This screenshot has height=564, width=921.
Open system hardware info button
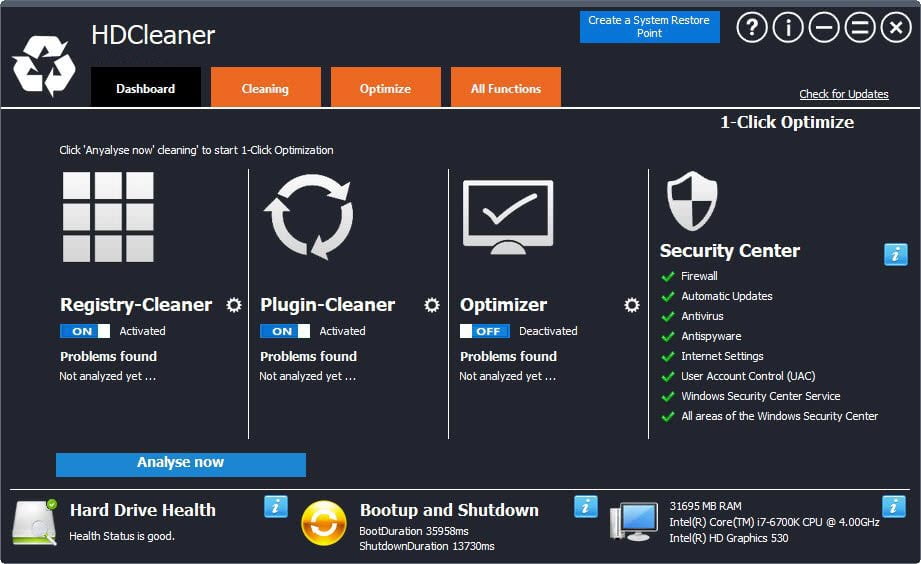pyautogui.click(x=893, y=506)
